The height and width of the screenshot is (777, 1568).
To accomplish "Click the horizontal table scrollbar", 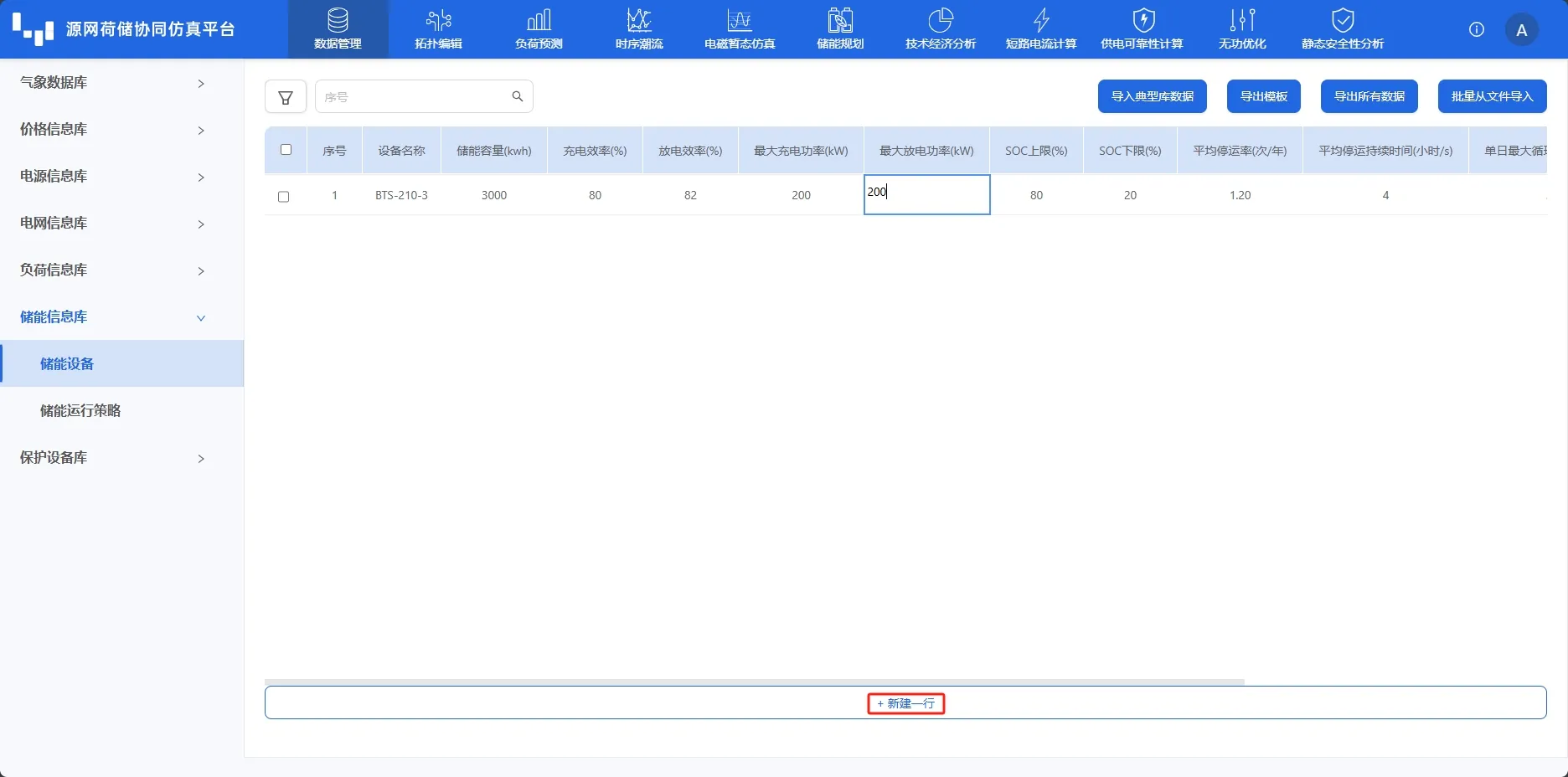I will click(x=754, y=682).
